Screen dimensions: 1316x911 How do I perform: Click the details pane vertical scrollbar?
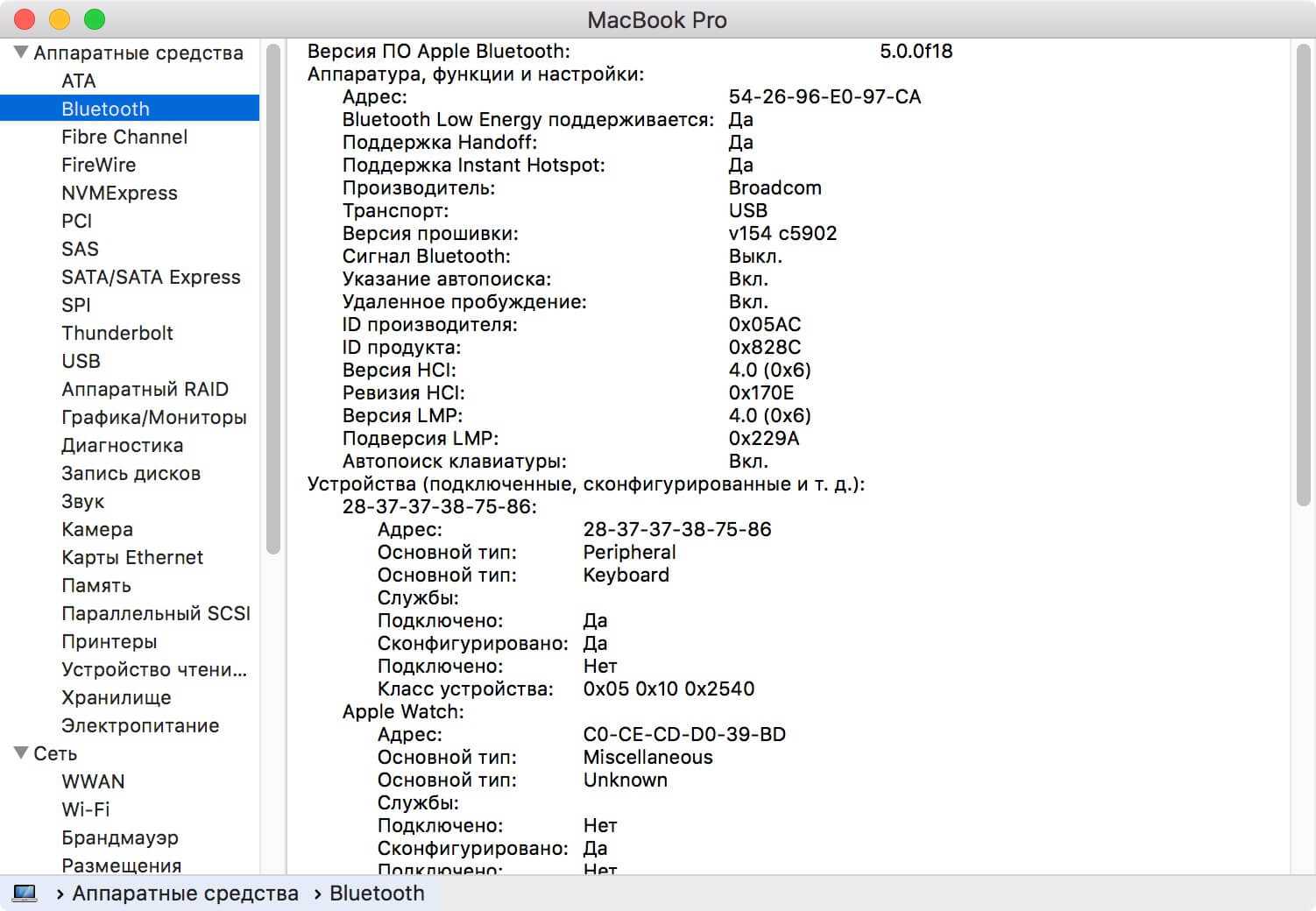point(1302,272)
